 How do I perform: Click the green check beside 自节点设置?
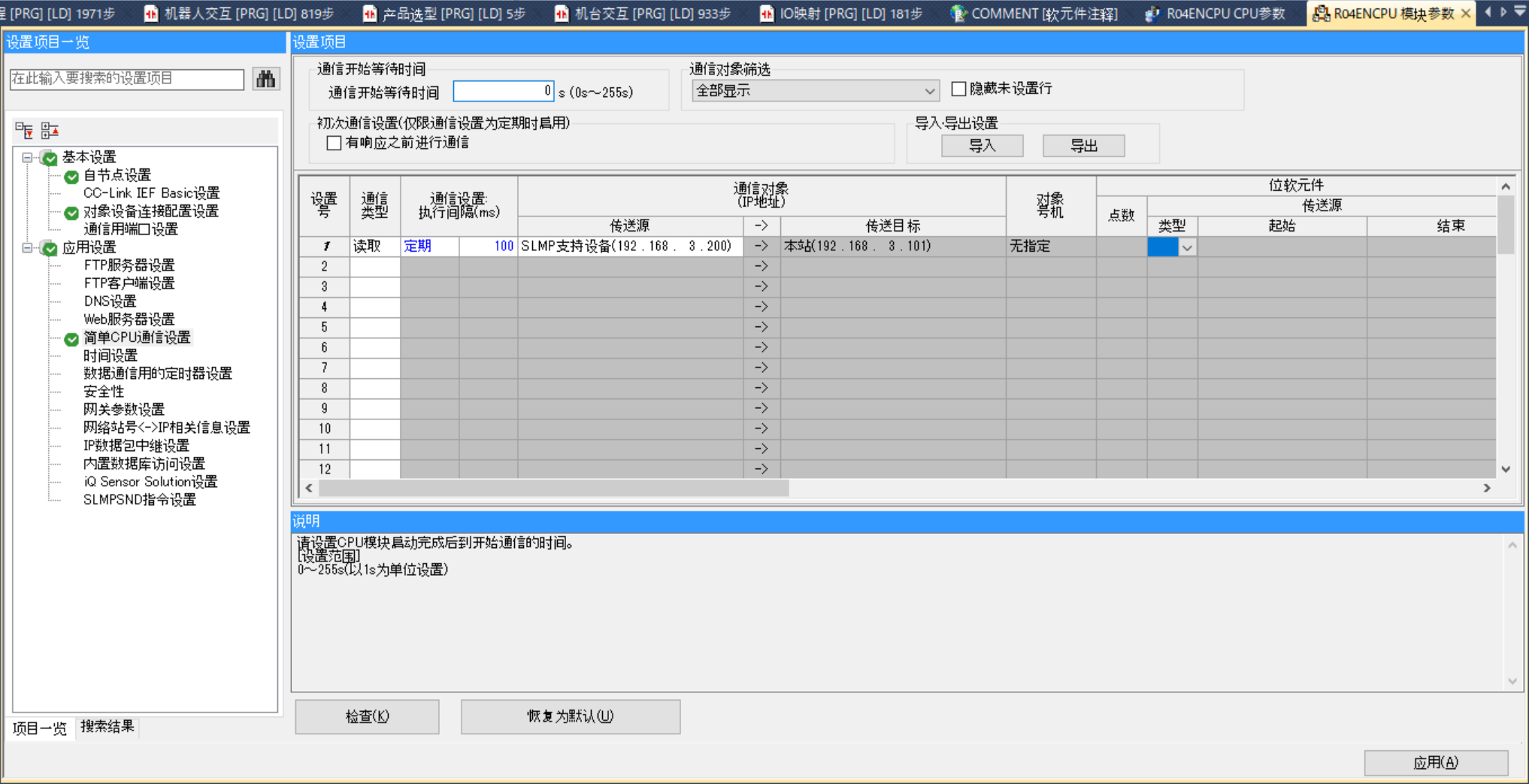[71, 177]
